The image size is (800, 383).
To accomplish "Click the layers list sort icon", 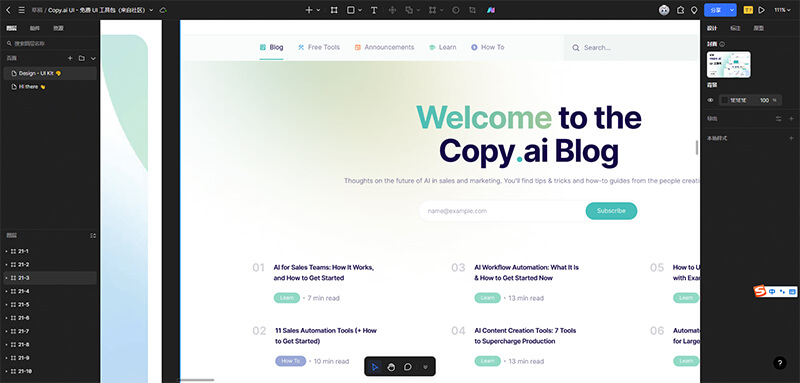I will [x=93, y=235].
